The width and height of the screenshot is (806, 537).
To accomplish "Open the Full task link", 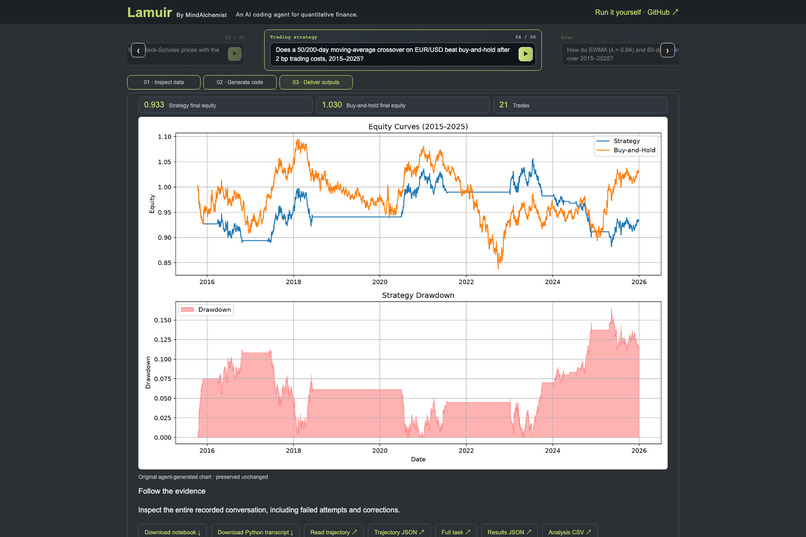I will [455, 532].
